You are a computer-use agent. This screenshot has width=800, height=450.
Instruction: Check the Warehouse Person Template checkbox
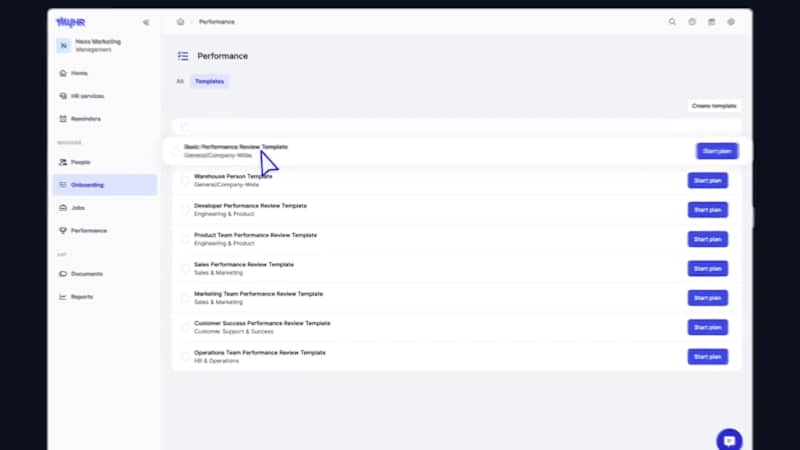(x=185, y=181)
